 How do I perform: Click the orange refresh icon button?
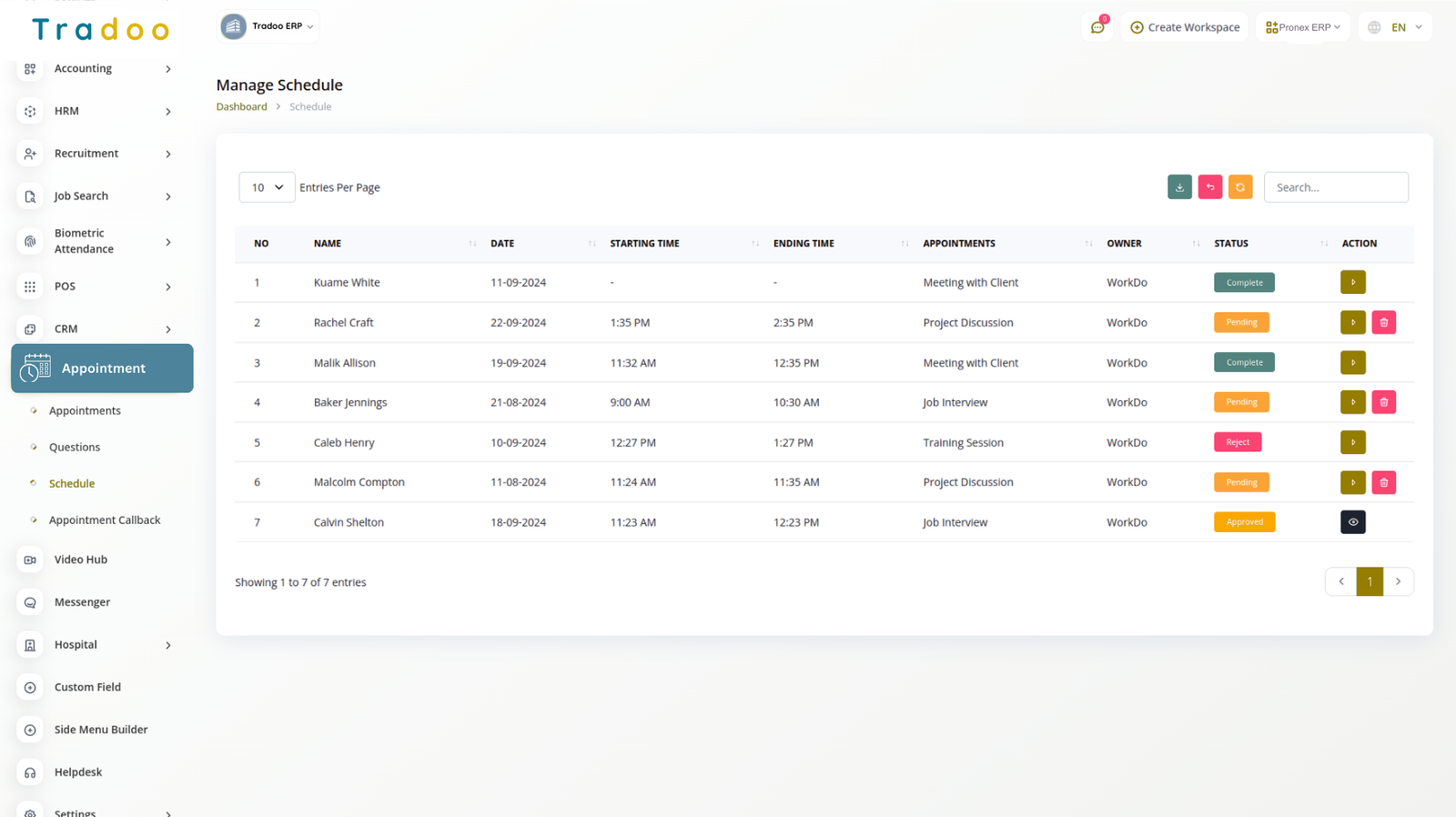pyautogui.click(x=1239, y=187)
